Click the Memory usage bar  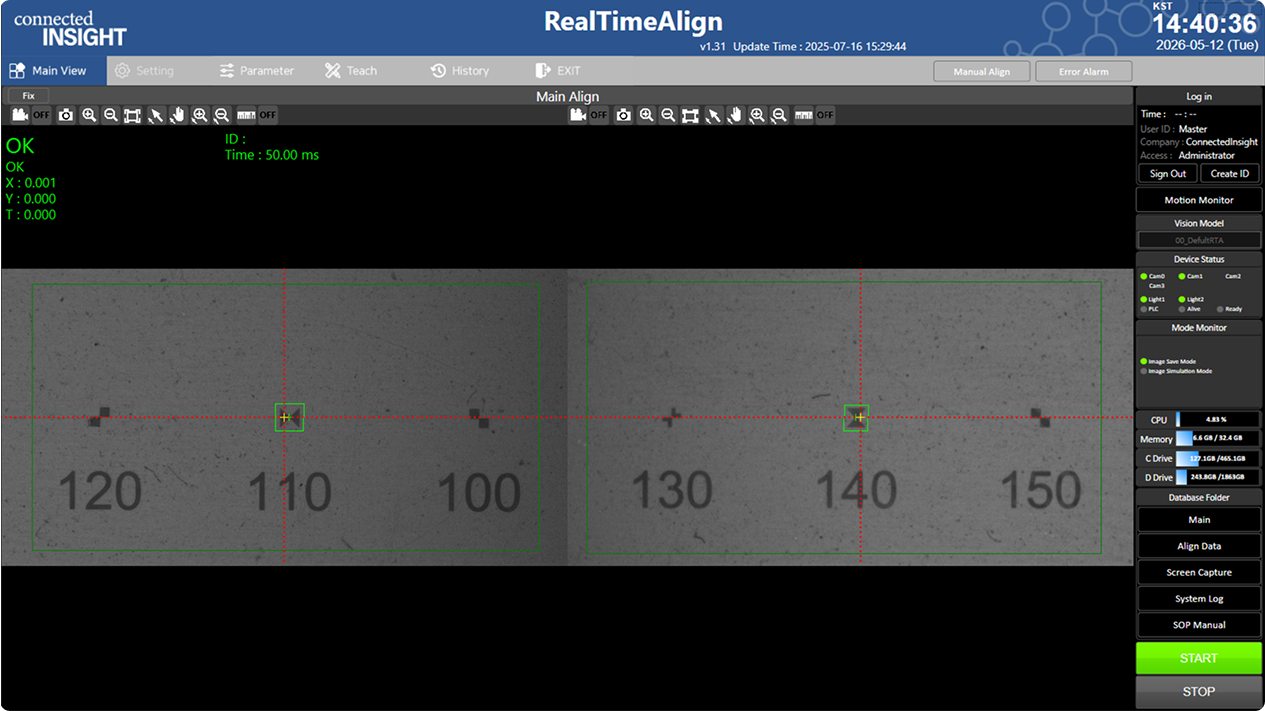tap(1218, 439)
